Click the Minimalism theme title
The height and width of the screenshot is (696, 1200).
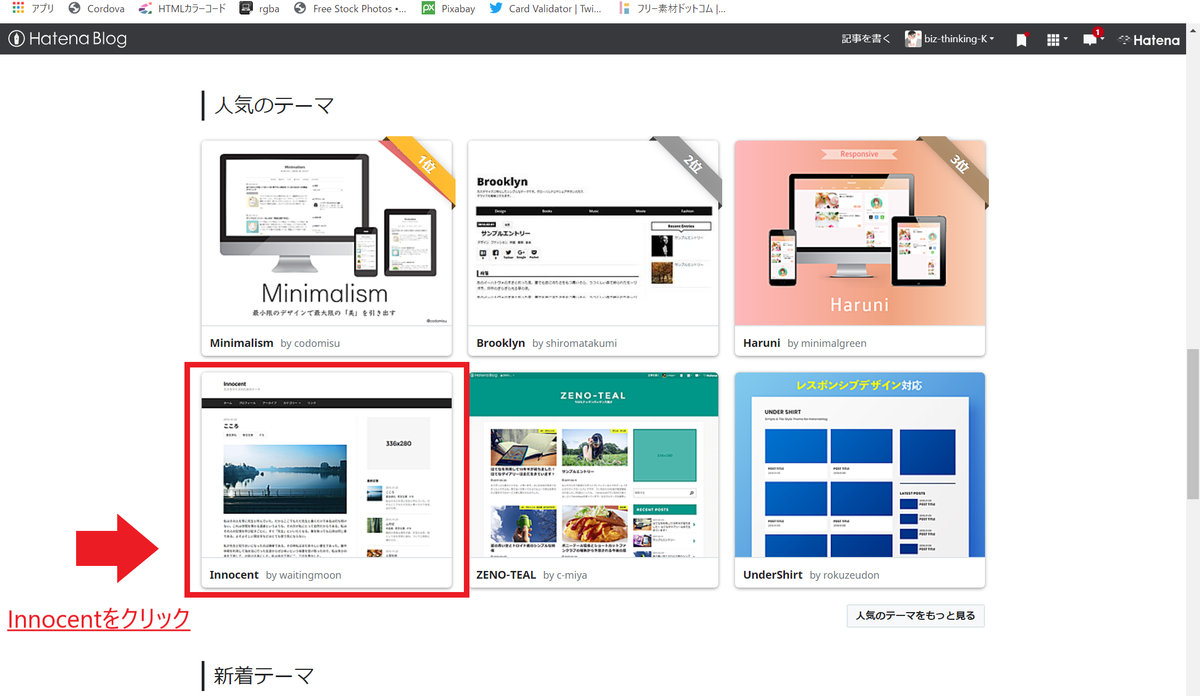(x=241, y=343)
